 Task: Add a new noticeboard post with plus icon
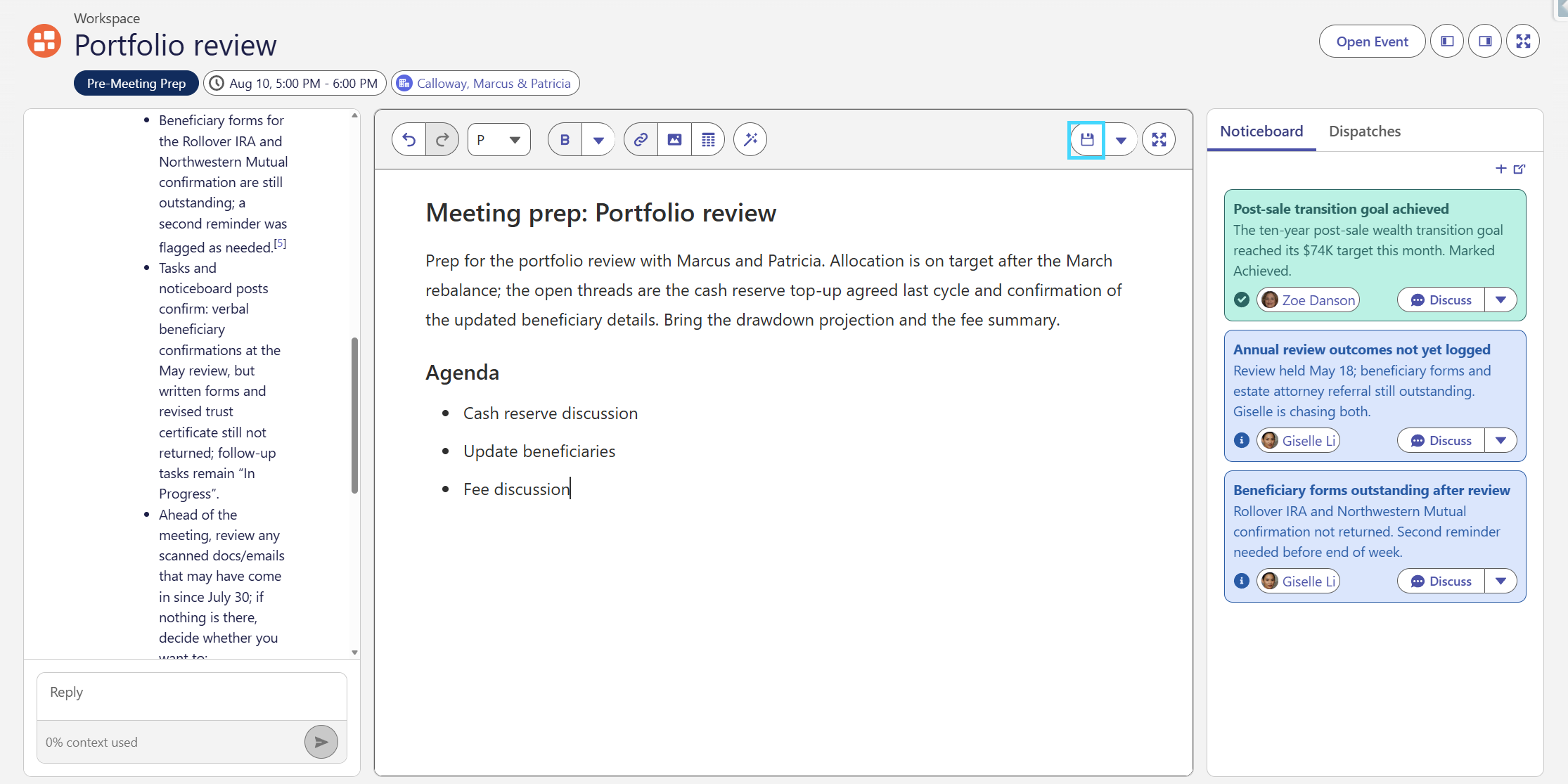[x=1500, y=169]
